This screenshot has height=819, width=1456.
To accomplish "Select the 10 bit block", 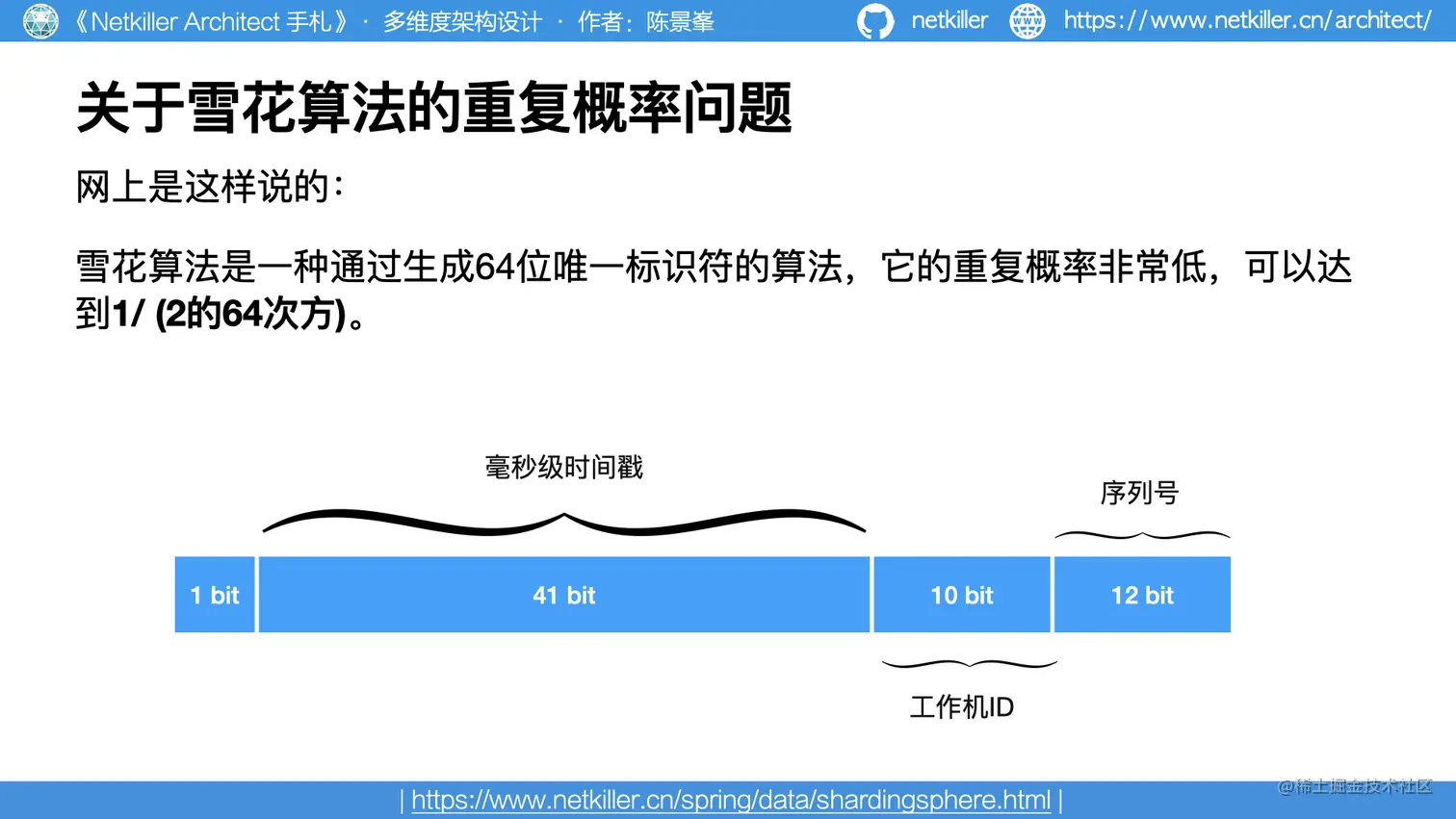I will (960, 595).
